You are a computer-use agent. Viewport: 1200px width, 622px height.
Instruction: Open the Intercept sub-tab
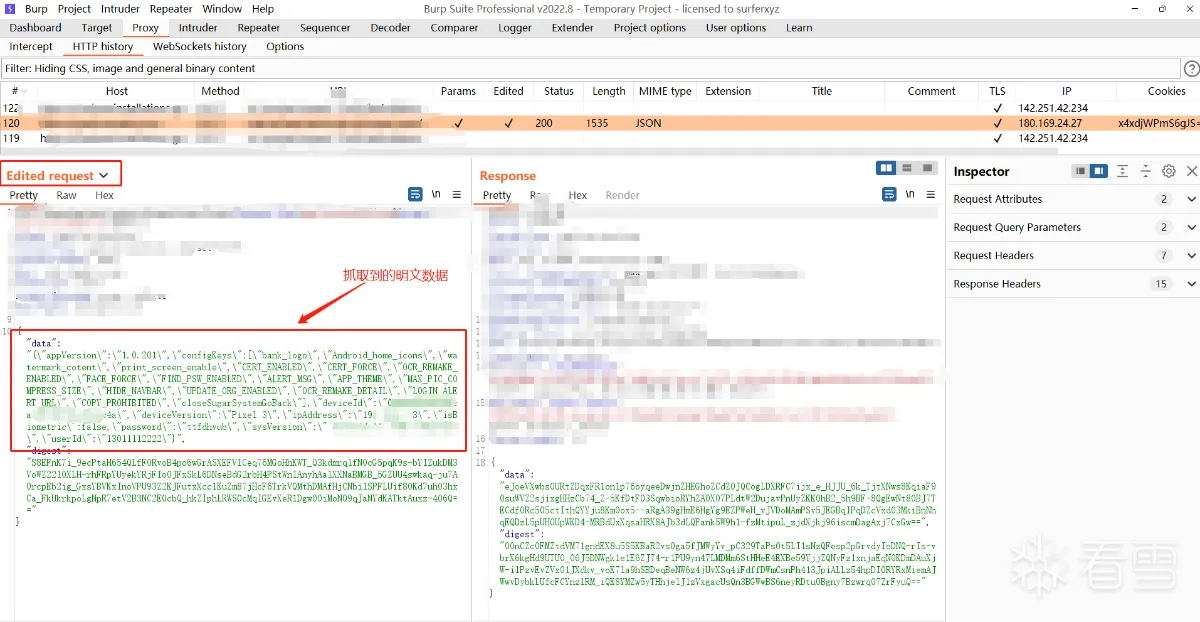click(x=31, y=46)
